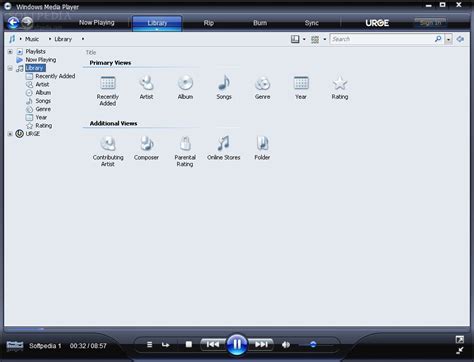Open the arrow after Library breadcrumb
The image size is (474, 362).
[x=83, y=39]
